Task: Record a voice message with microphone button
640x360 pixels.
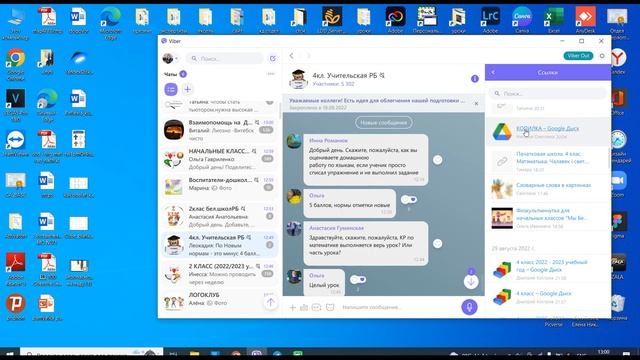Action: click(469, 307)
